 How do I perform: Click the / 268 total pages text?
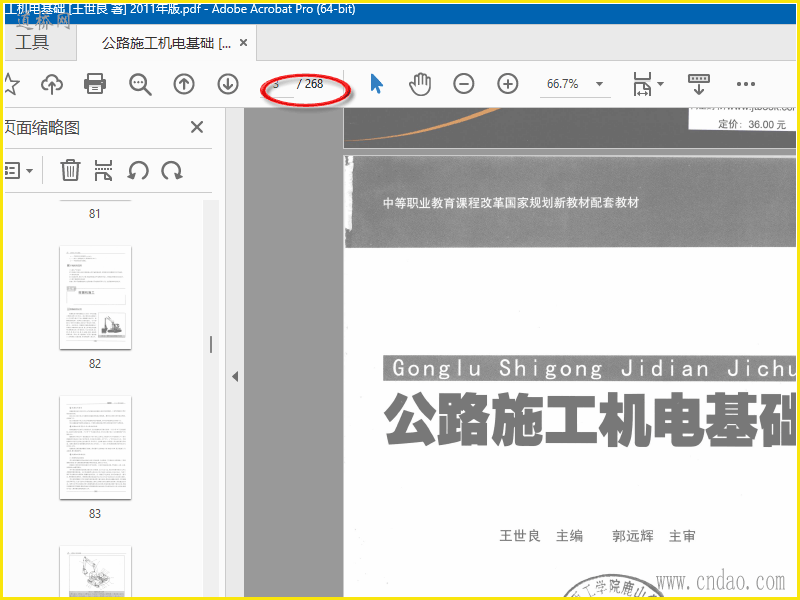(310, 84)
